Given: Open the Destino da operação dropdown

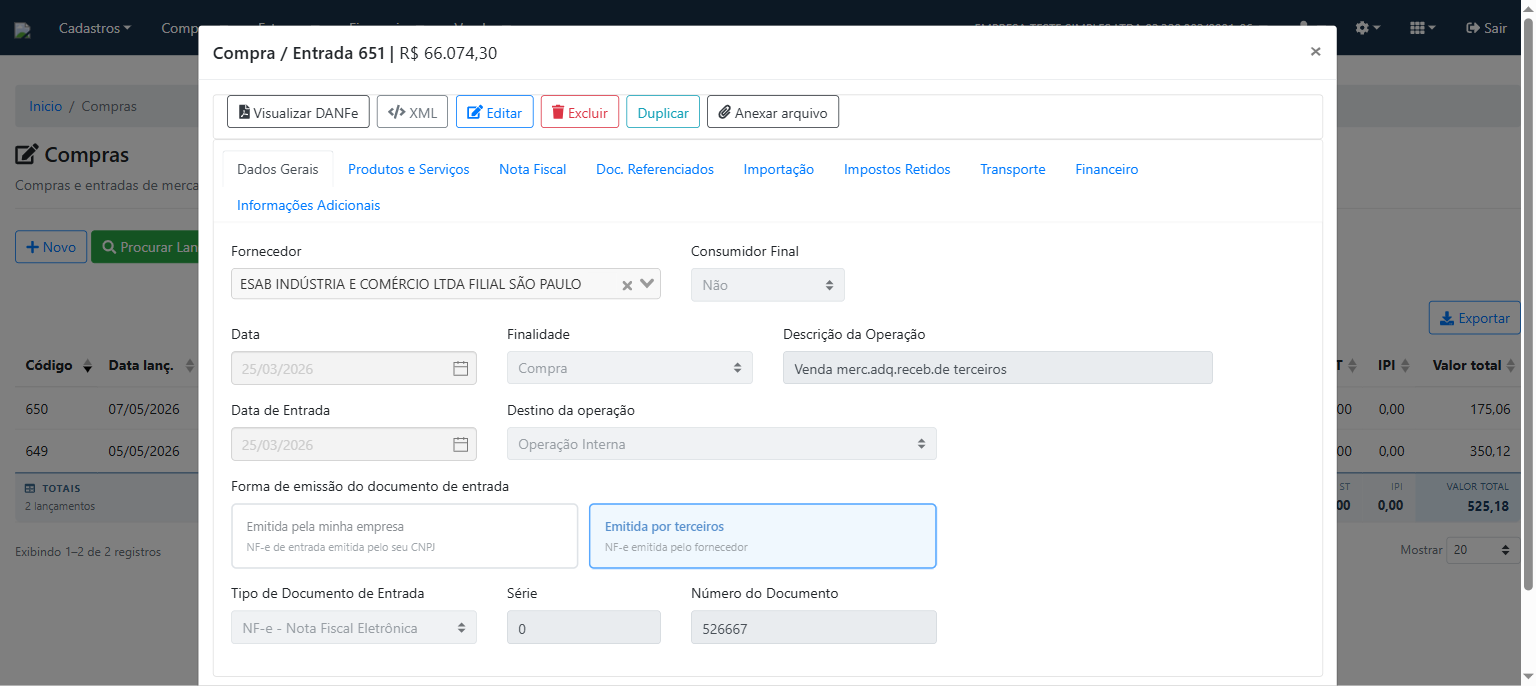Looking at the screenshot, I should coord(721,444).
